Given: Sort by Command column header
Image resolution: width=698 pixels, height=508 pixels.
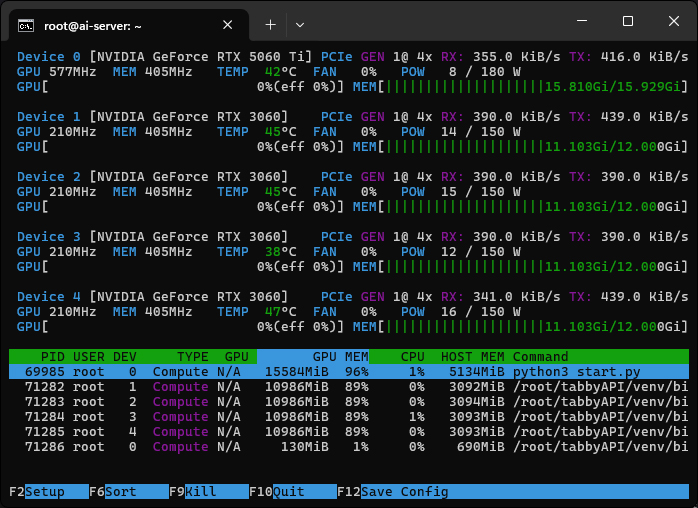Looking at the screenshot, I should tap(540, 357).
